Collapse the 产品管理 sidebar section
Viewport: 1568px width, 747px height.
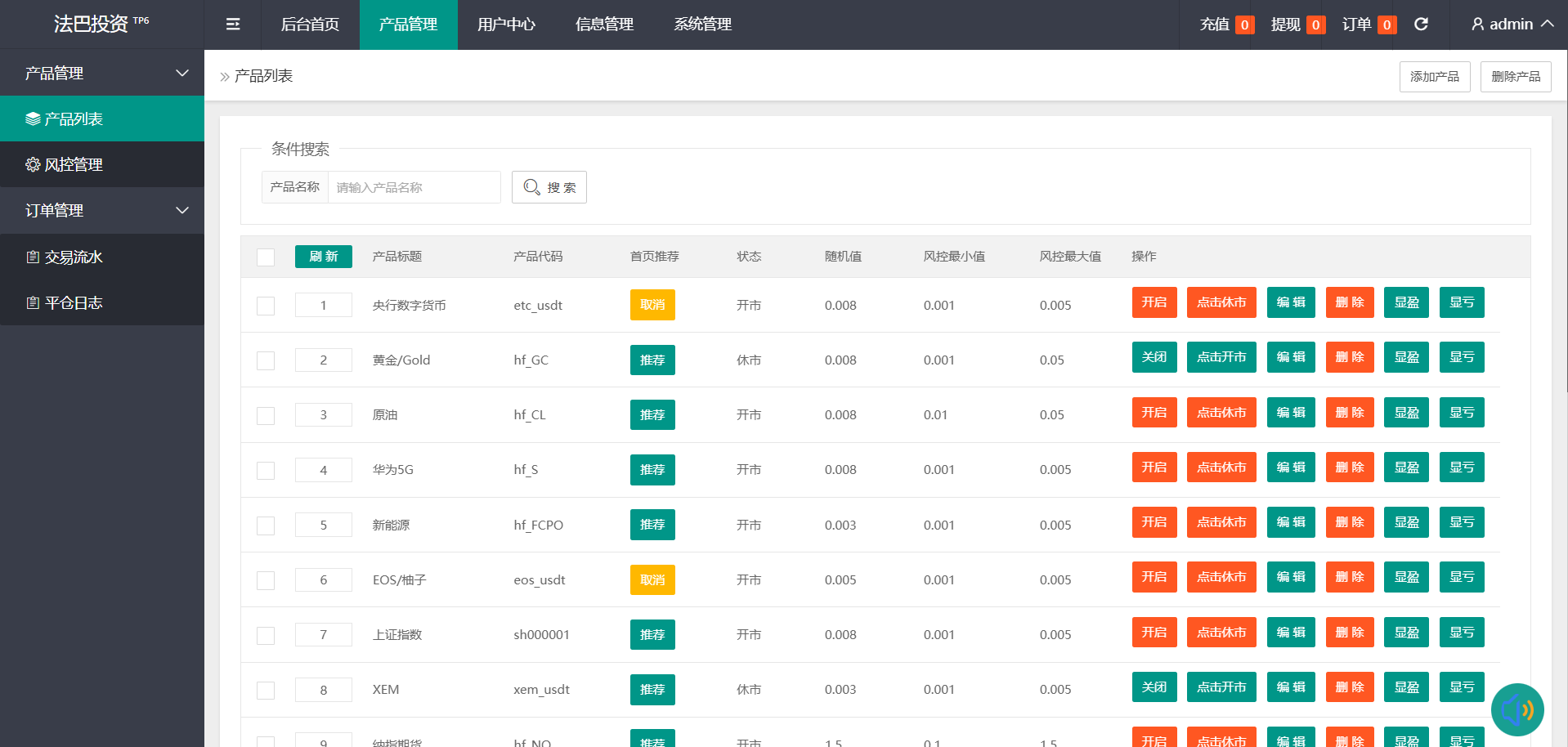pos(181,74)
